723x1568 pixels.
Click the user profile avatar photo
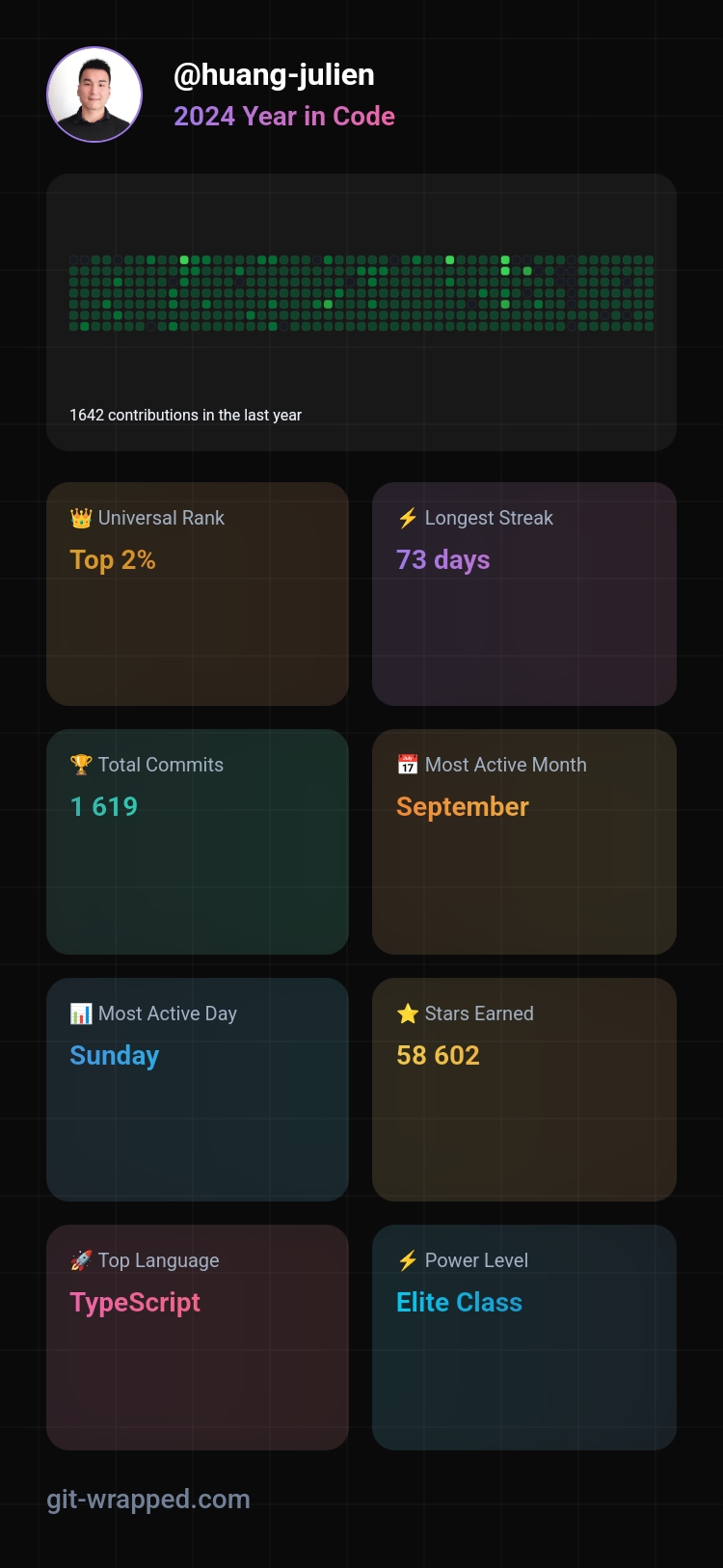[94, 95]
